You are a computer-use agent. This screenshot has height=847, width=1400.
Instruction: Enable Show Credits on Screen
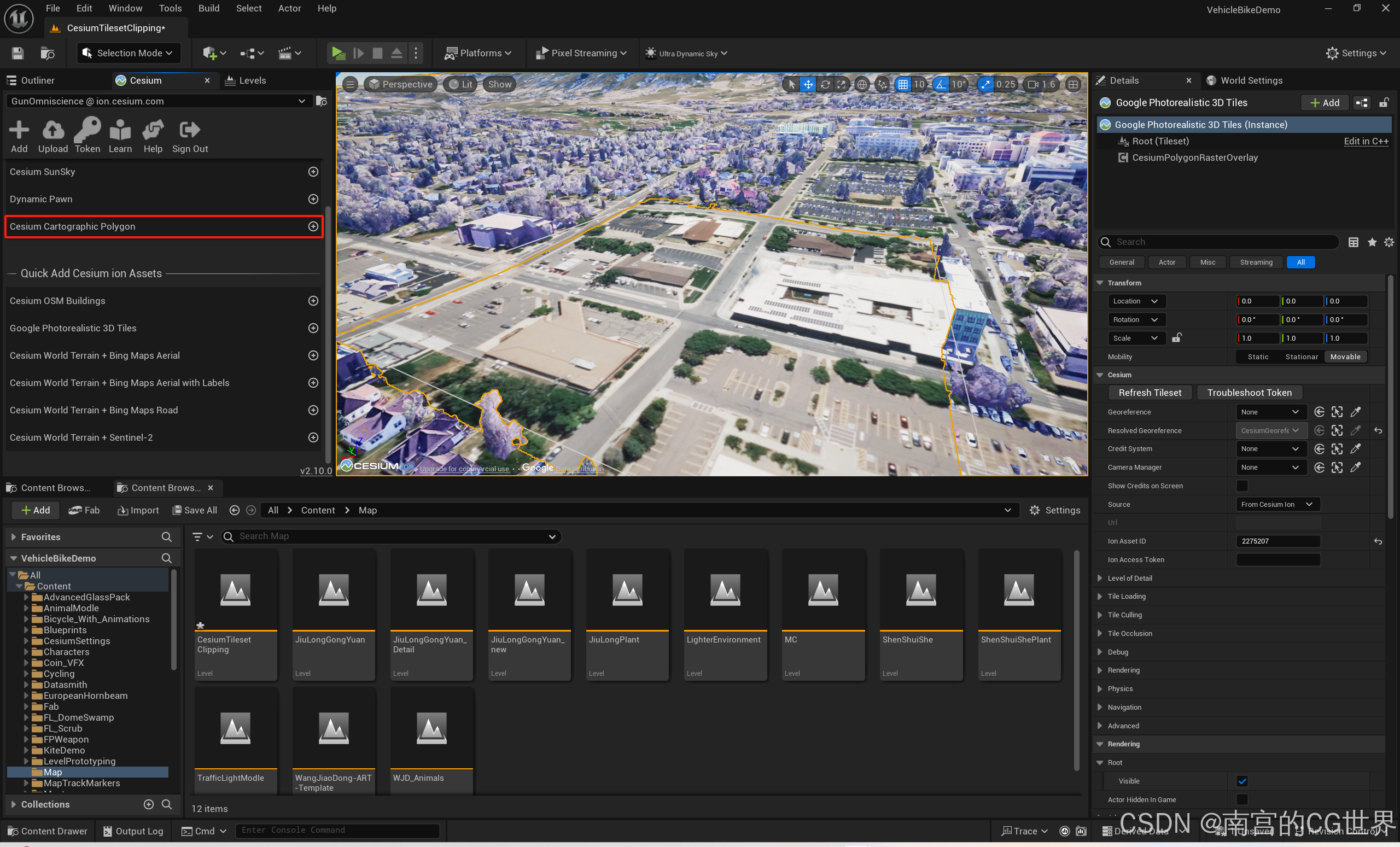coord(1243,486)
